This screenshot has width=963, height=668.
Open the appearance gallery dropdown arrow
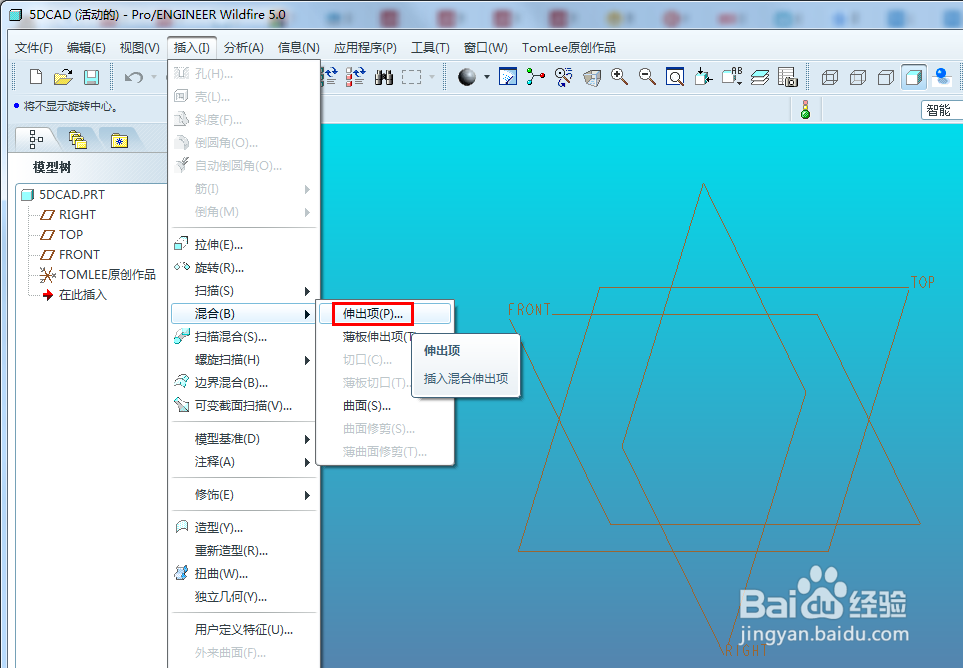487,77
